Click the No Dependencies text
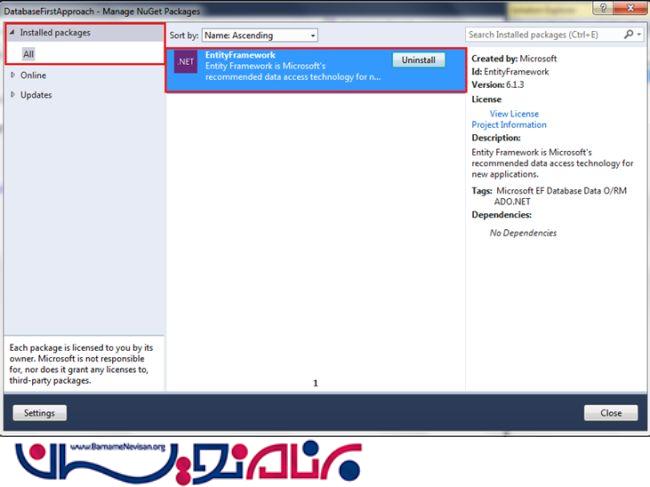650x487 pixels. point(523,233)
